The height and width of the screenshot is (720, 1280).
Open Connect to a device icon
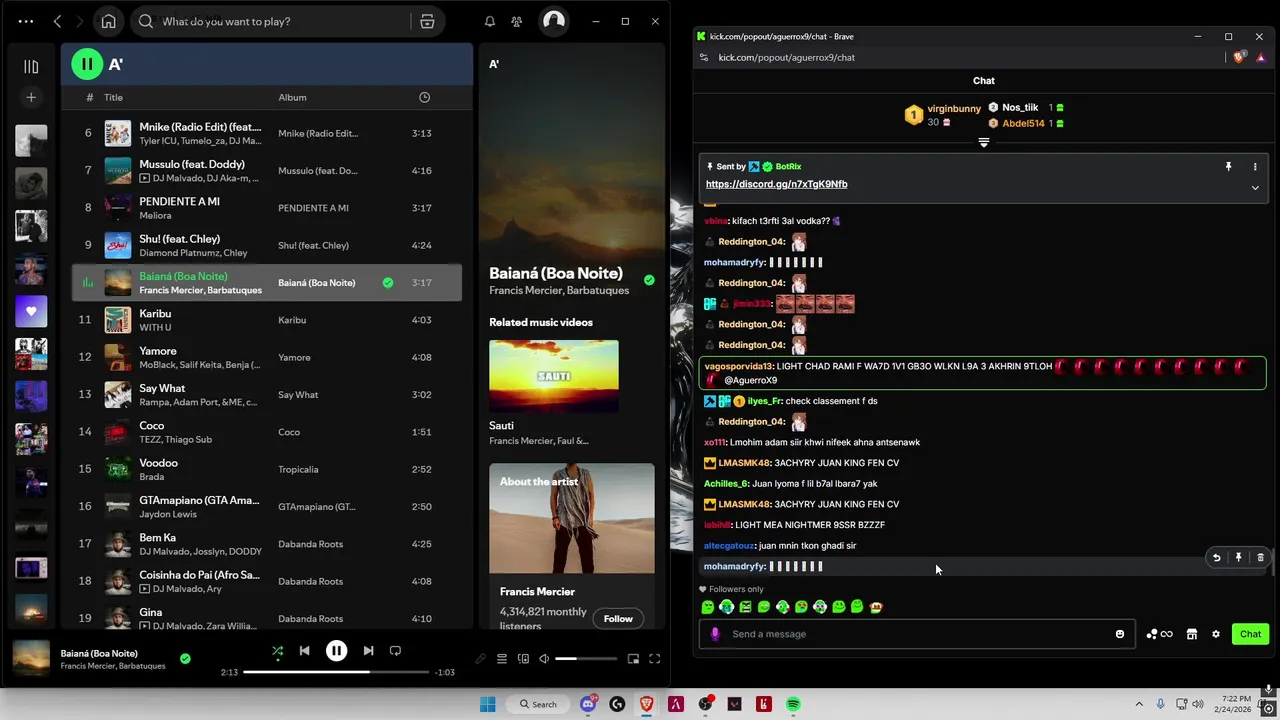pos(523,659)
